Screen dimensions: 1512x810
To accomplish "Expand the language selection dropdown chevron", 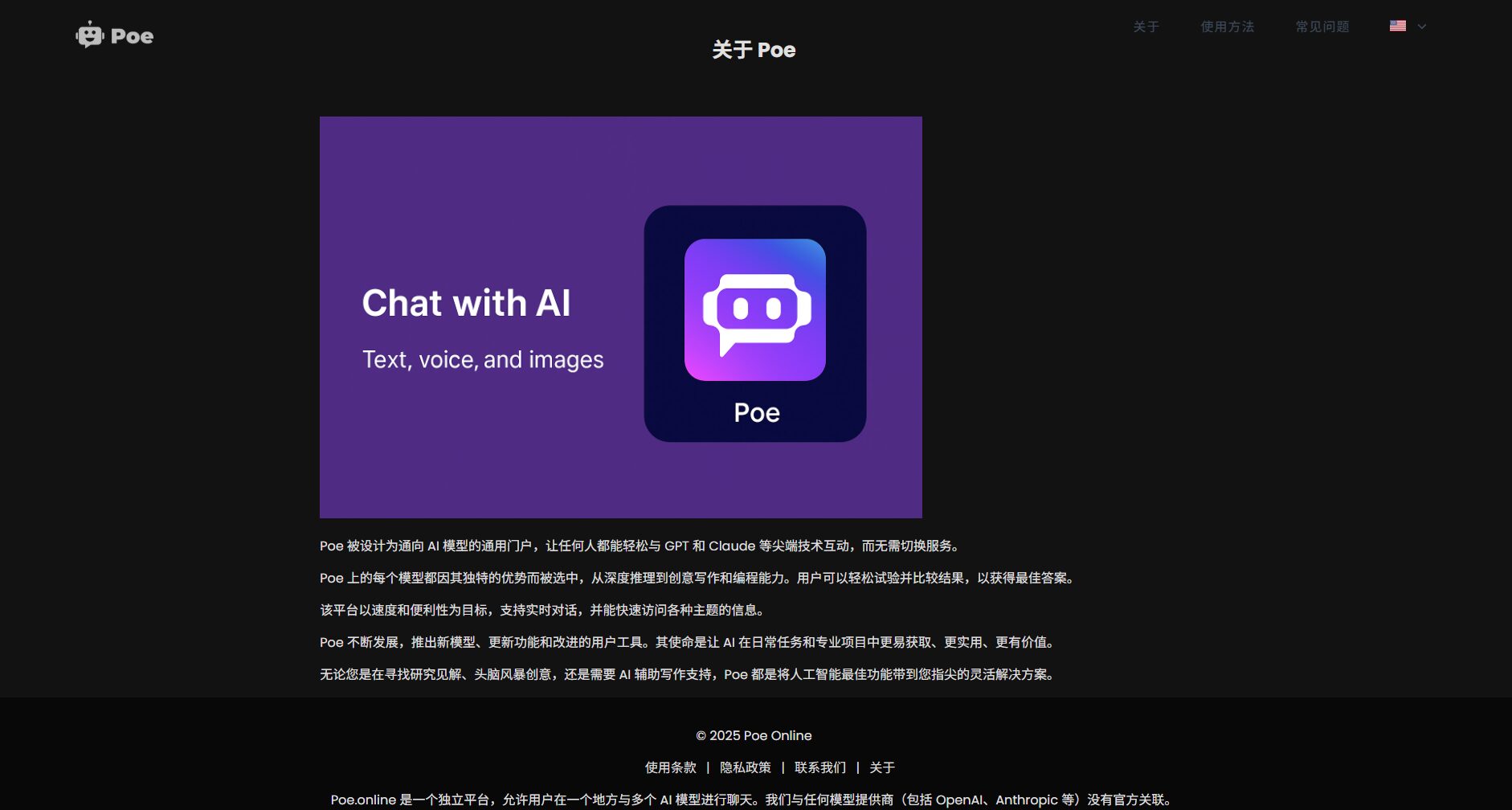I will click(x=1420, y=27).
